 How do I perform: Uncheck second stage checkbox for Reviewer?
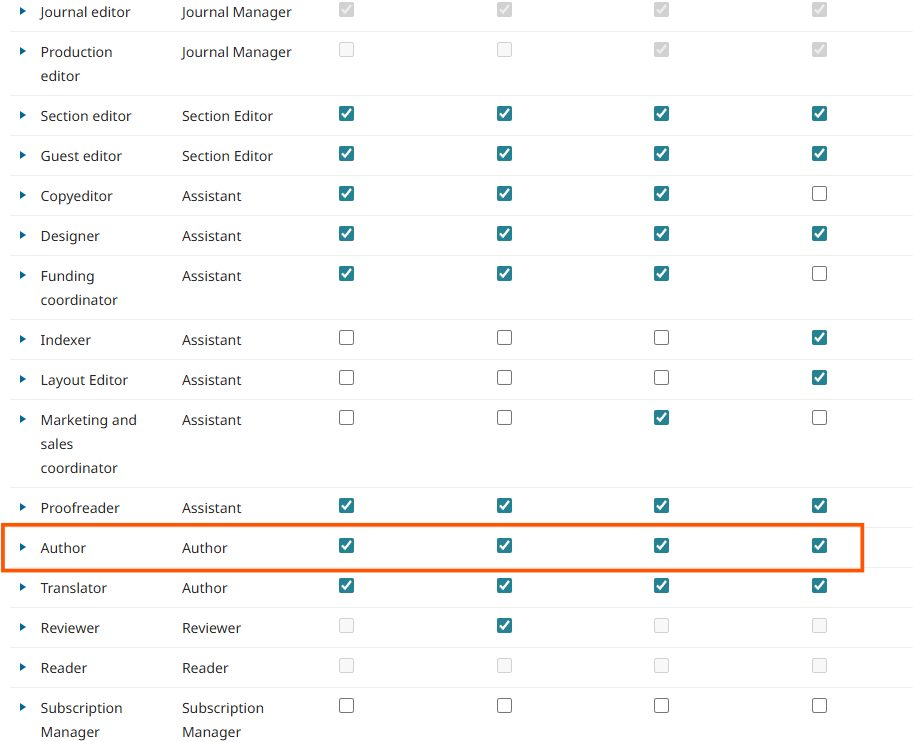tap(504, 626)
